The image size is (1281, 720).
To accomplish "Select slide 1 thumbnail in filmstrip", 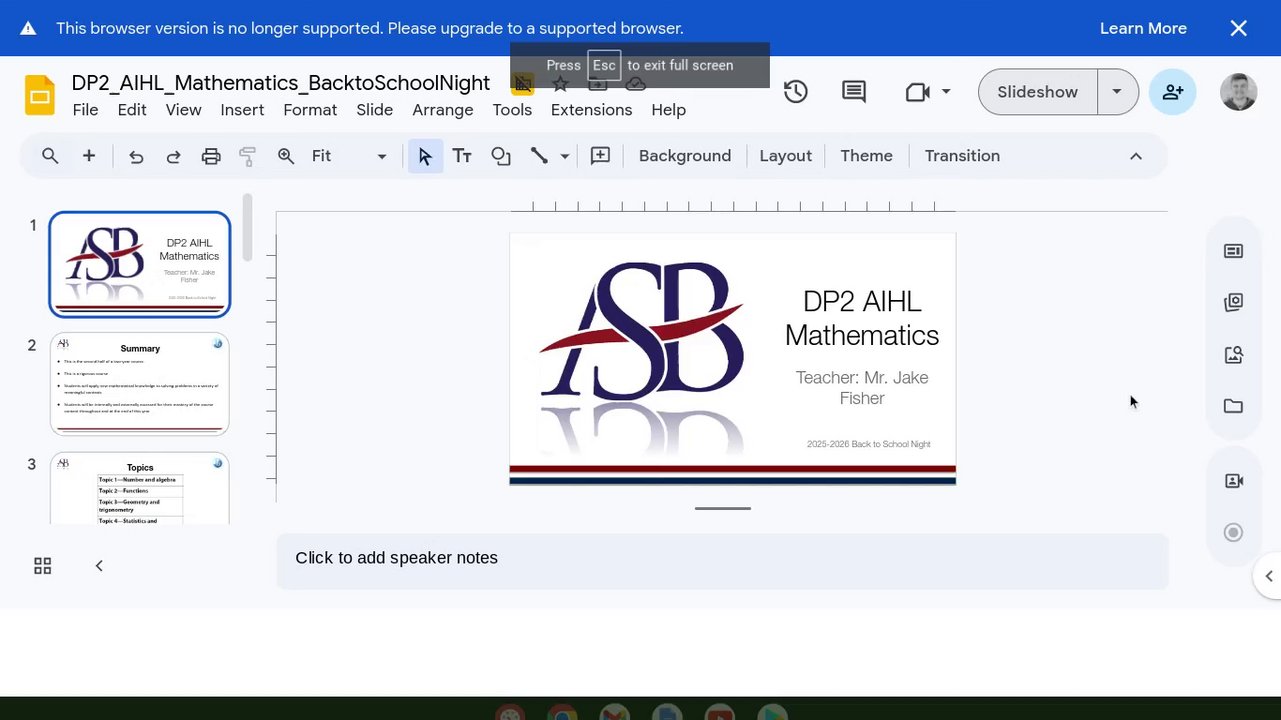I will point(140,264).
